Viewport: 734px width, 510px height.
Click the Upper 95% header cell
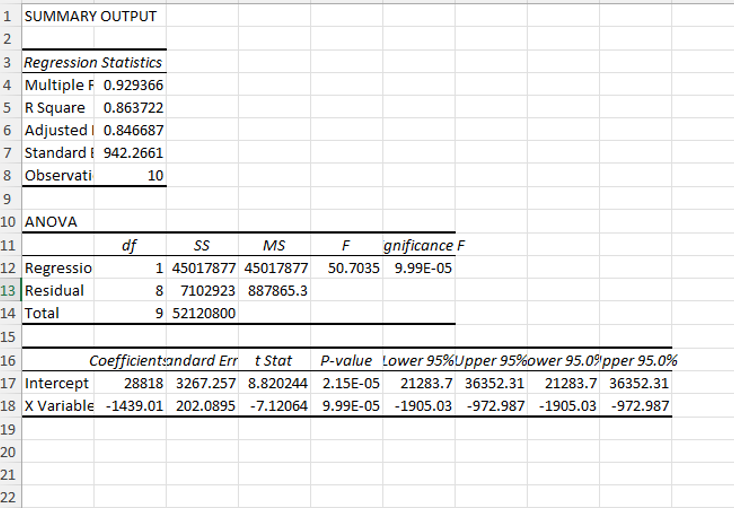coord(491,360)
